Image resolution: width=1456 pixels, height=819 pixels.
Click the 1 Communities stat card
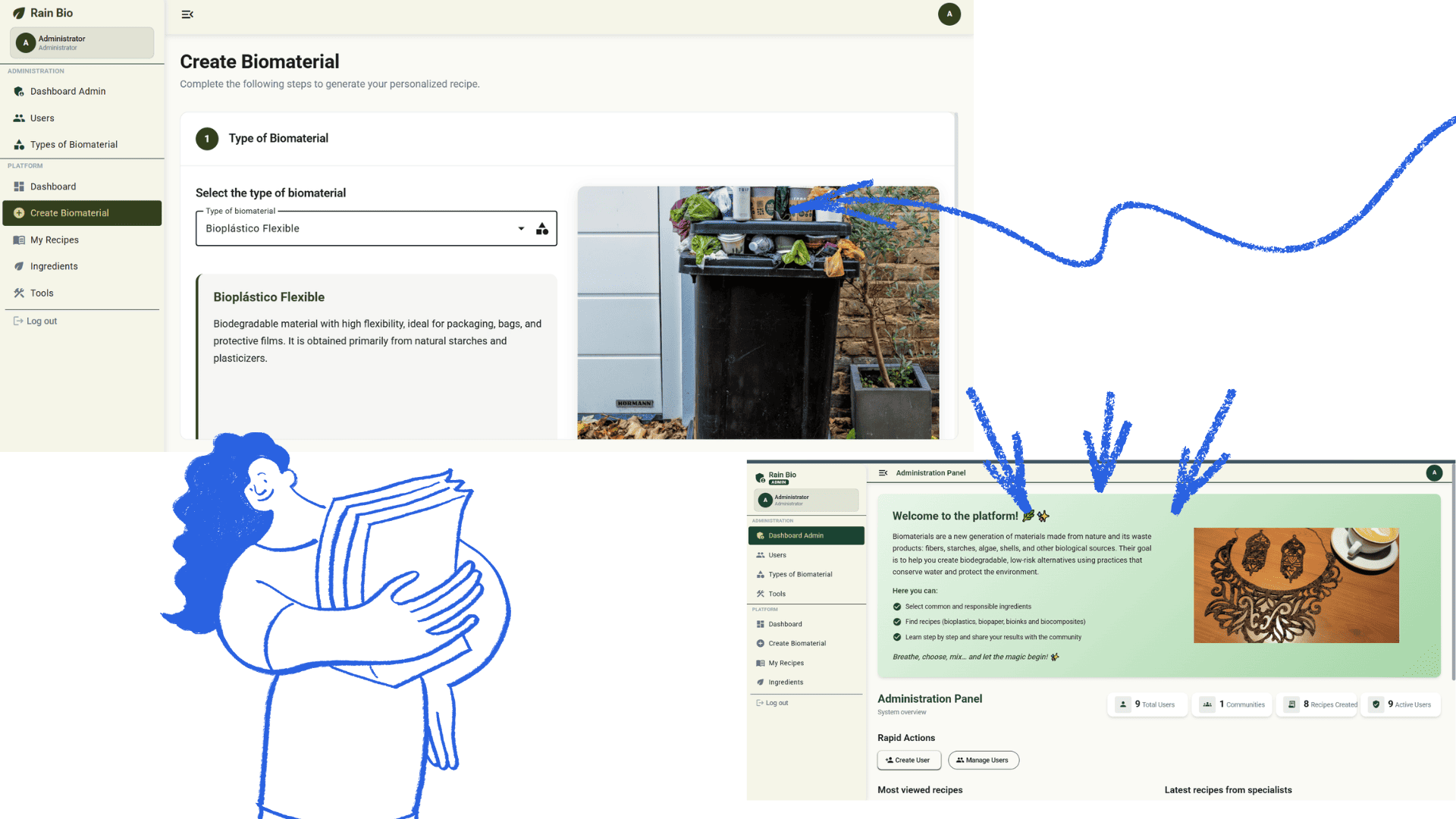tap(1232, 705)
